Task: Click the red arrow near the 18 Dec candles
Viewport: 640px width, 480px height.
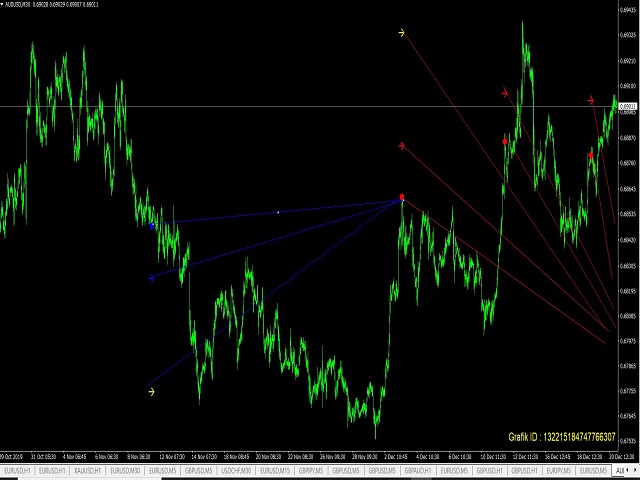Action: tap(591, 100)
